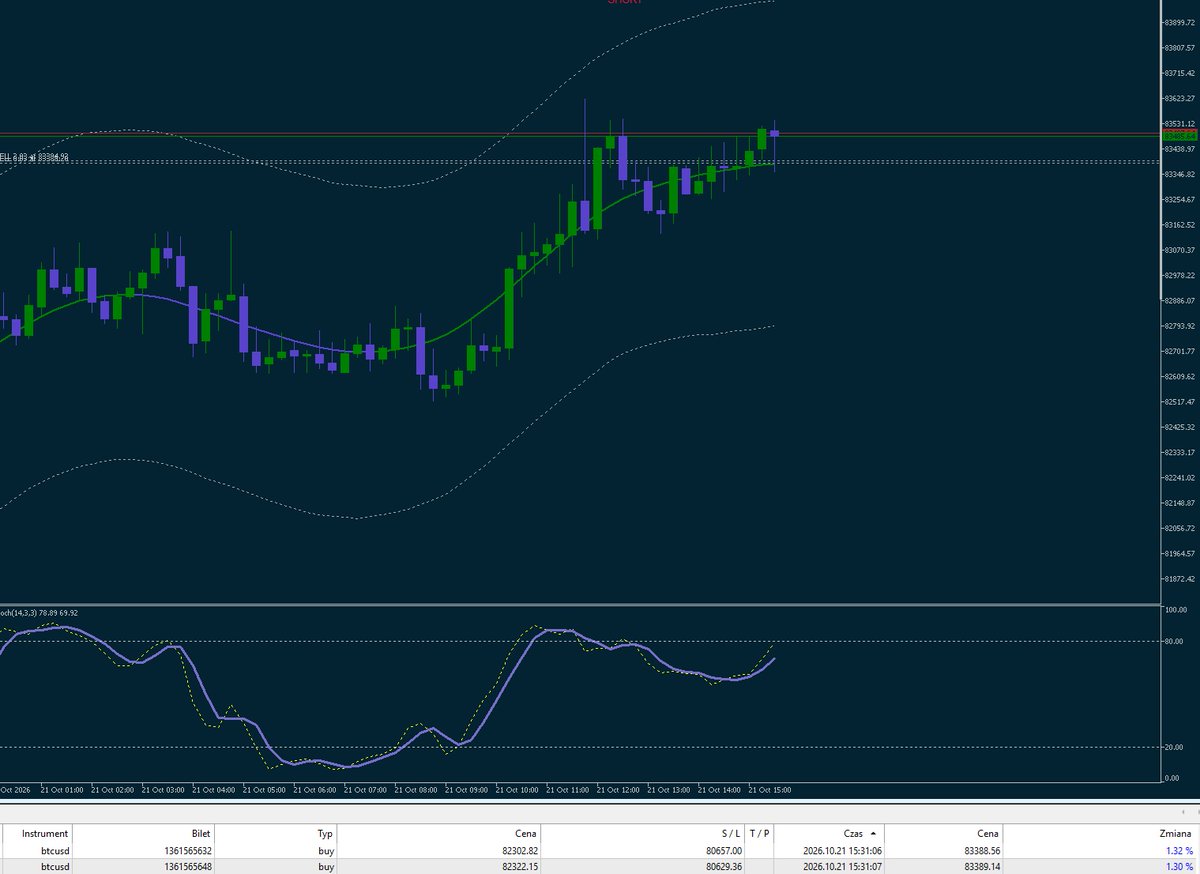Click the current price 83388.56
Image resolution: width=1200 pixels, height=874 pixels.
(981, 850)
